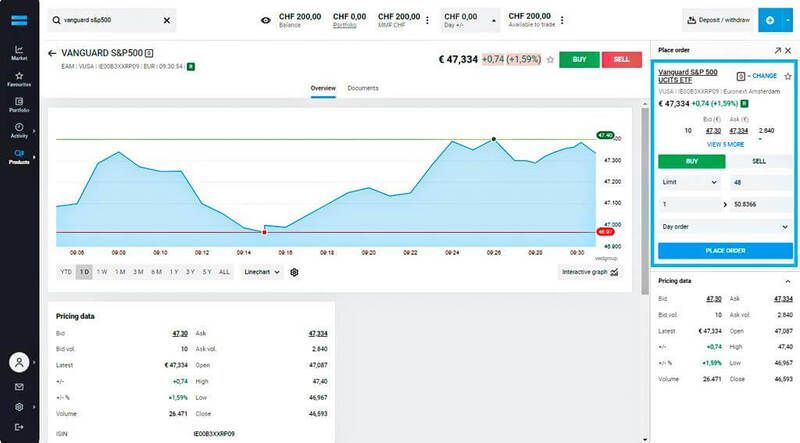The width and height of the screenshot is (800, 443).
Task: Open Activity in the sidebar
Action: pyautogui.click(x=19, y=131)
